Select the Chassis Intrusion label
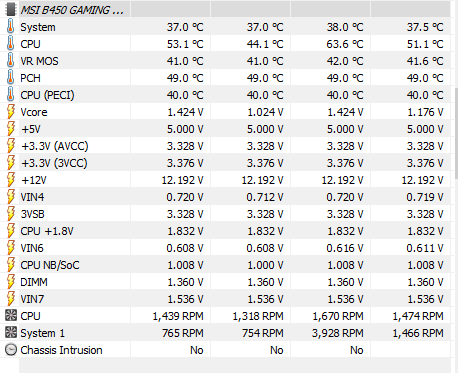This screenshot has width=458, height=373. coord(61,350)
